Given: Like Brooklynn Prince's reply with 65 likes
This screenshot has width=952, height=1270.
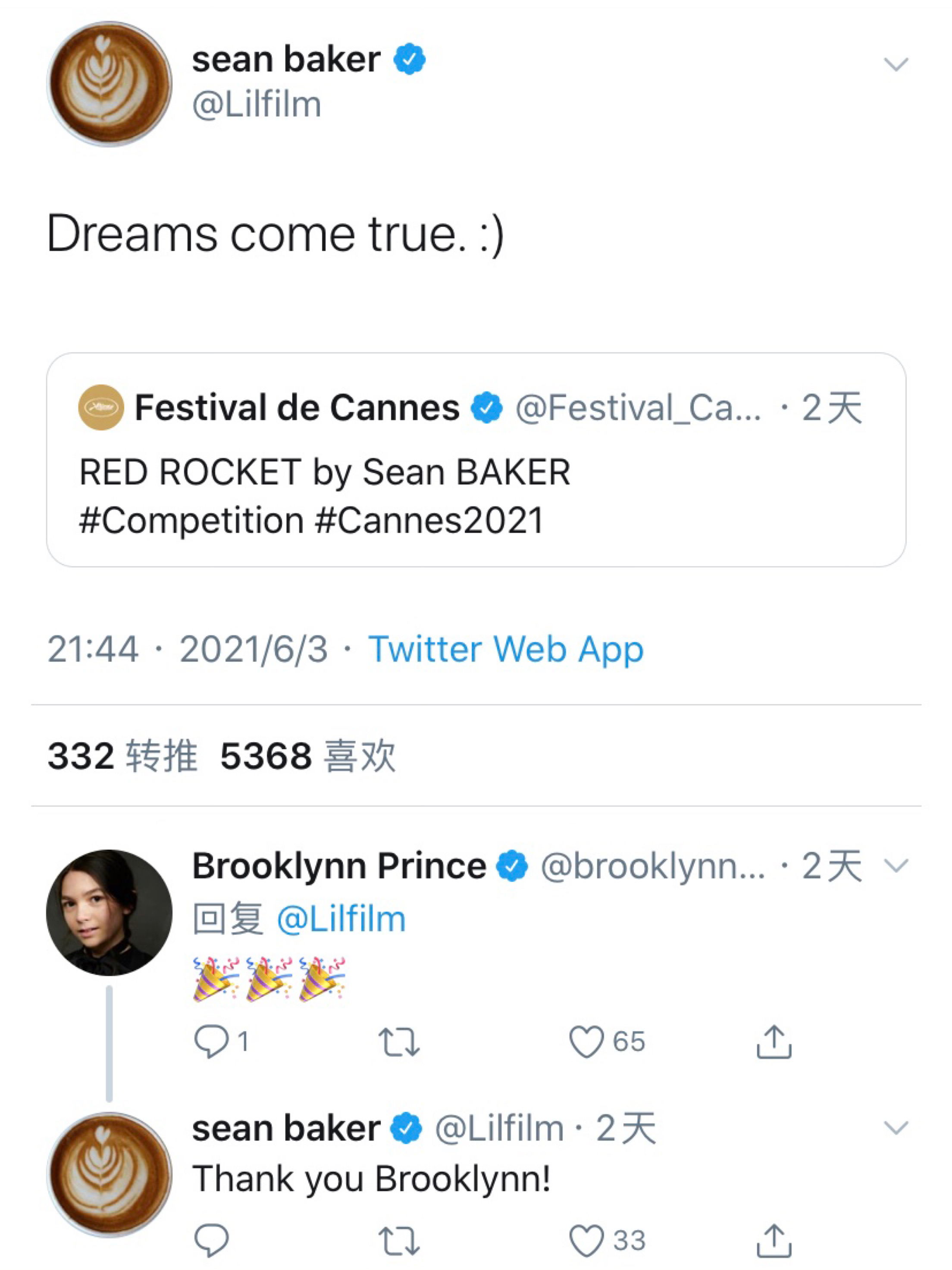Looking at the screenshot, I should tap(586, 1042).
